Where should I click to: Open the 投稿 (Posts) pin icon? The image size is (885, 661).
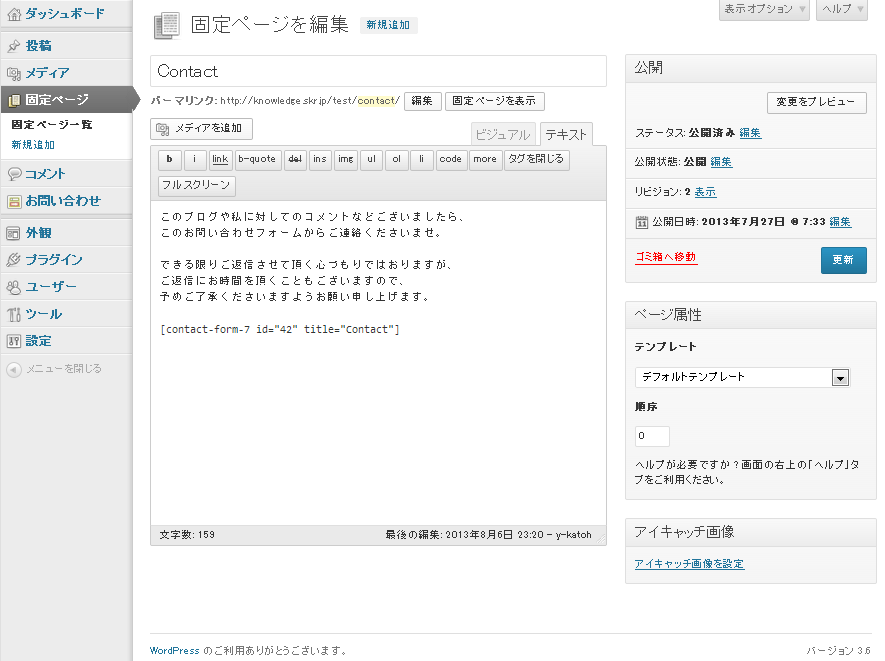click(x=14, y=46)
